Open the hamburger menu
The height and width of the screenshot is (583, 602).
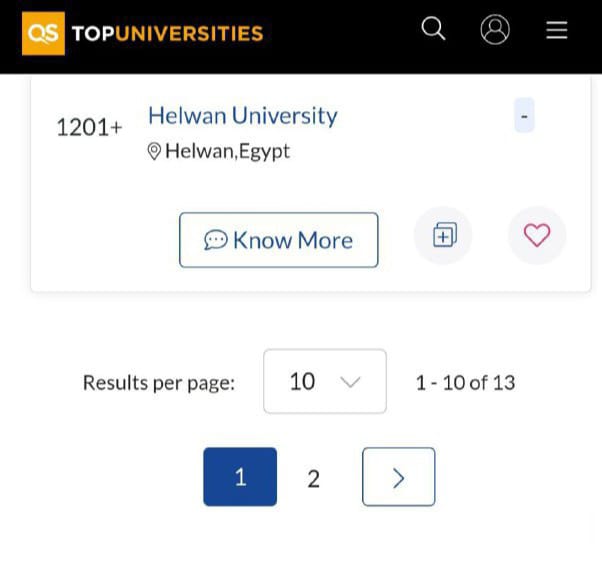click(557, 30)
